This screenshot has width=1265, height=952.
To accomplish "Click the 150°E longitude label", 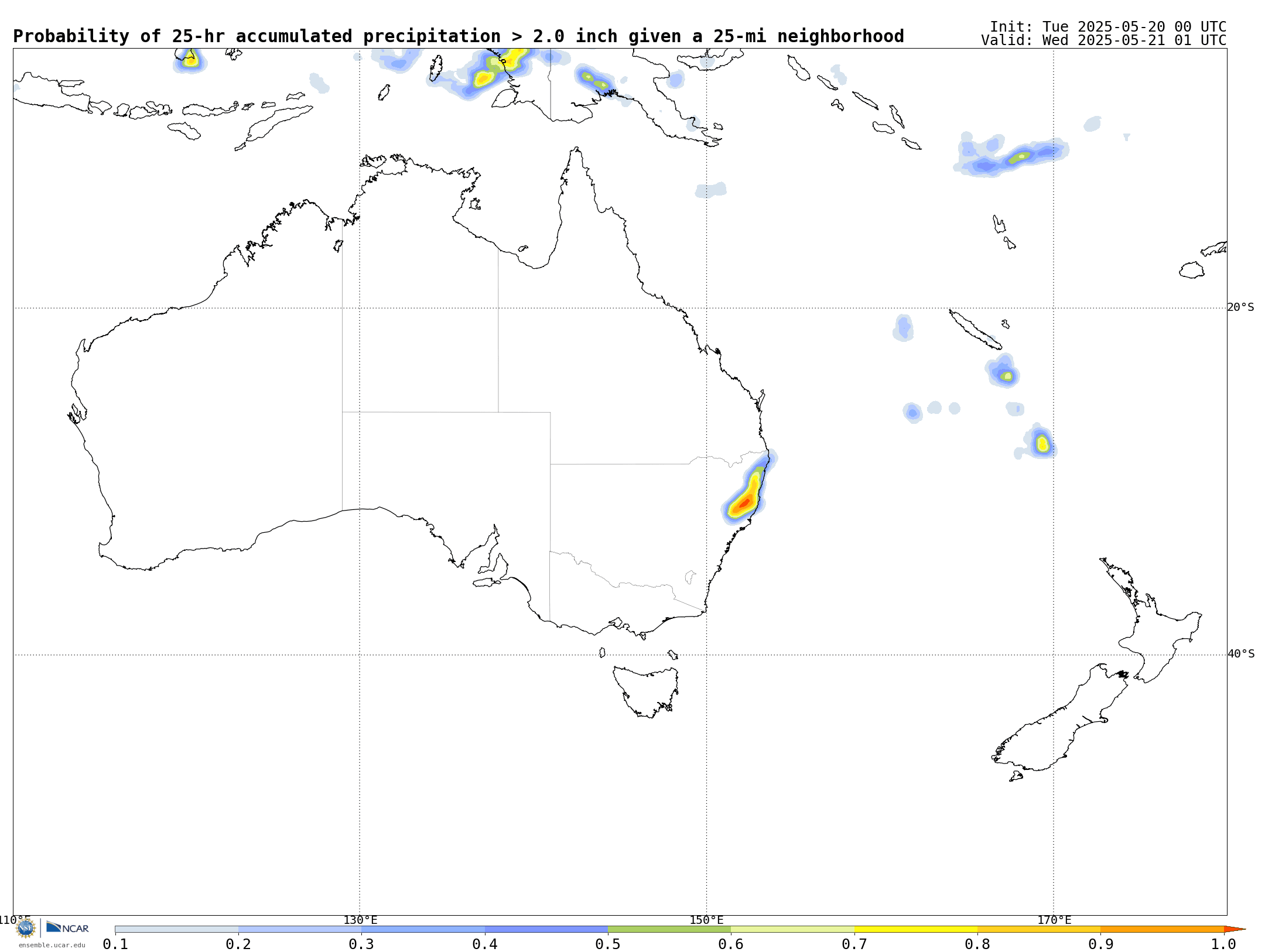I will [707, 920].
